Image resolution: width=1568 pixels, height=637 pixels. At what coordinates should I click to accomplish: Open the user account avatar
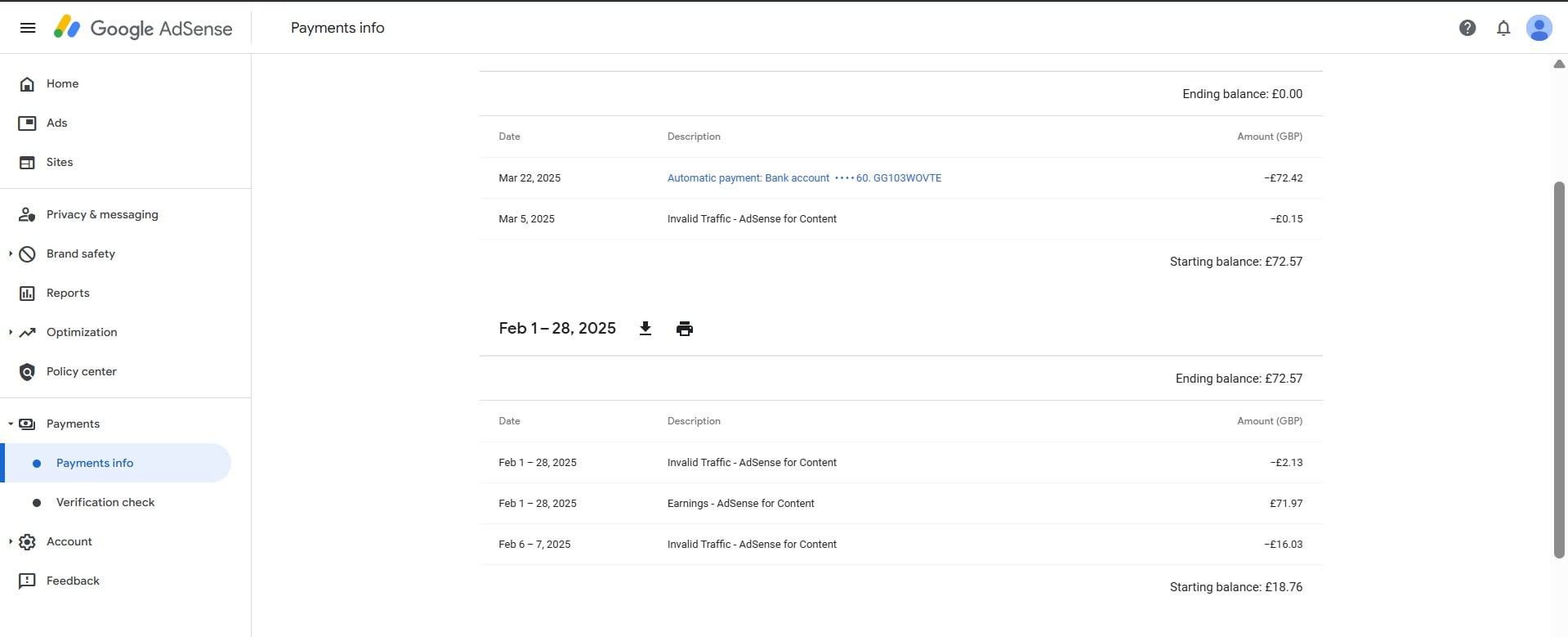tap(1539, 28)
